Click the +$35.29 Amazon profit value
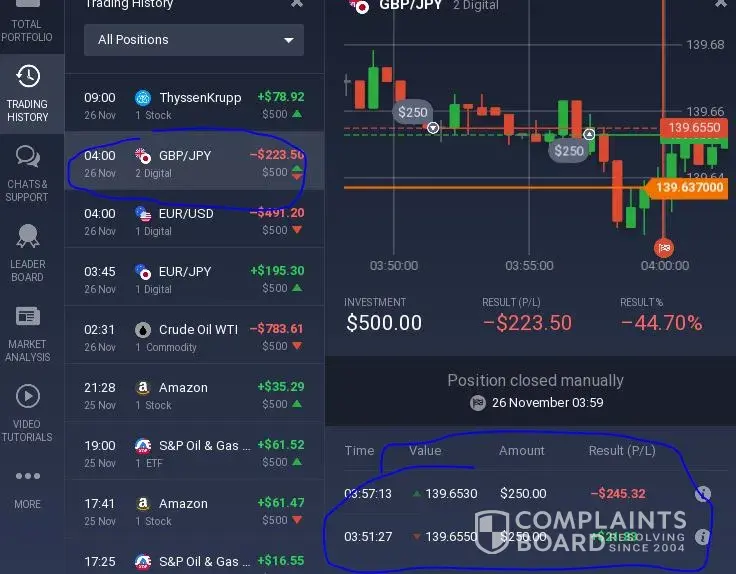Image resolution: width=736 pixels, height=574 pixels. point(281,387)
